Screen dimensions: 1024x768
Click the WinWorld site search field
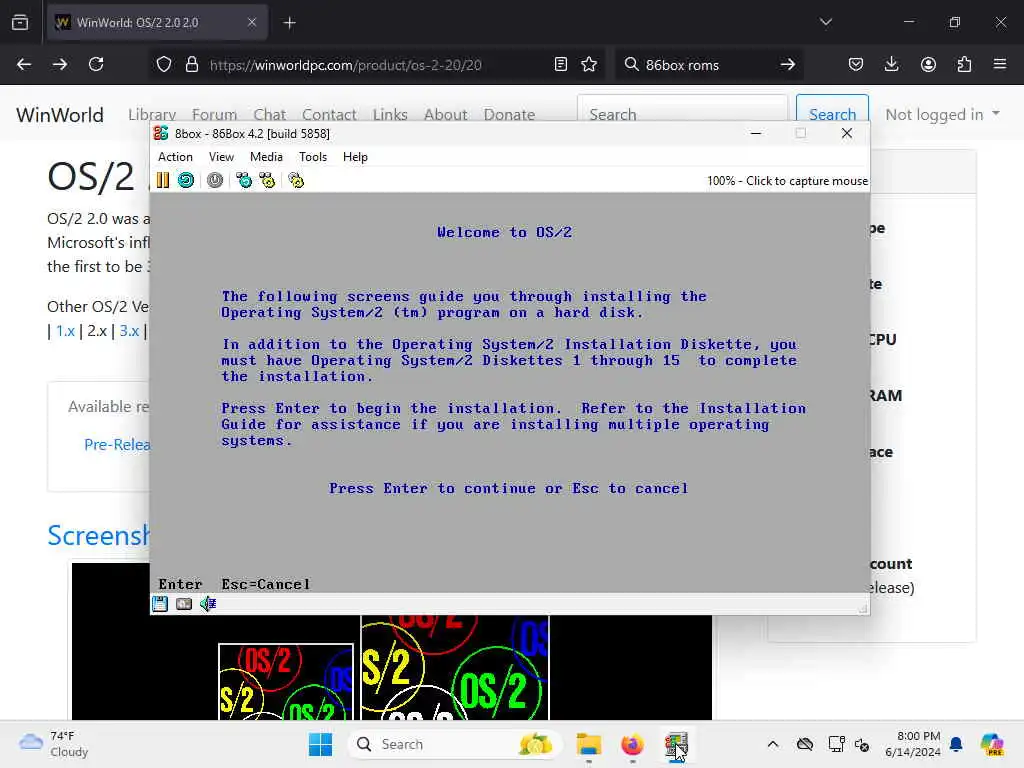coord(682,108)
